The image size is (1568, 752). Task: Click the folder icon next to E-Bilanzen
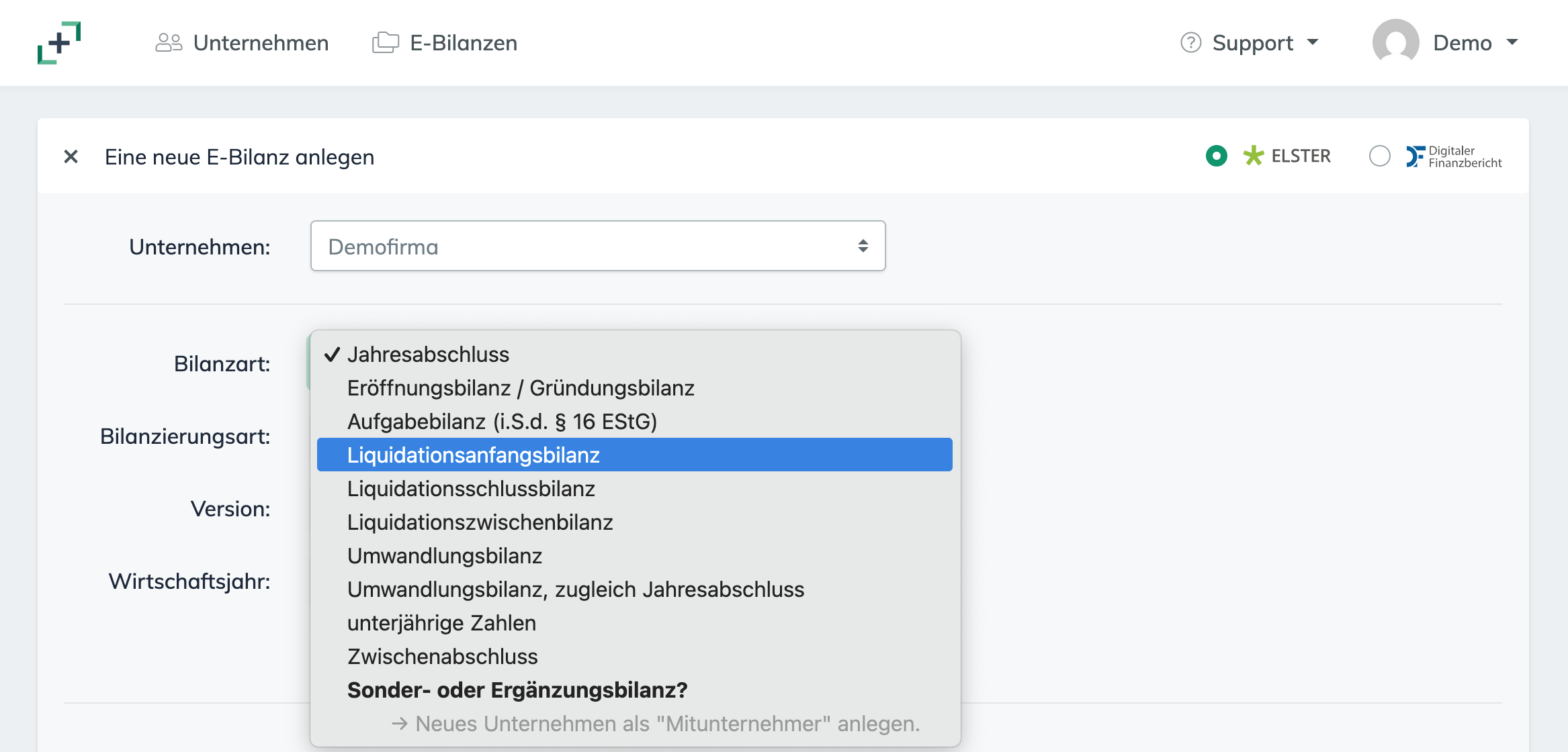click(x=385, y=42)
